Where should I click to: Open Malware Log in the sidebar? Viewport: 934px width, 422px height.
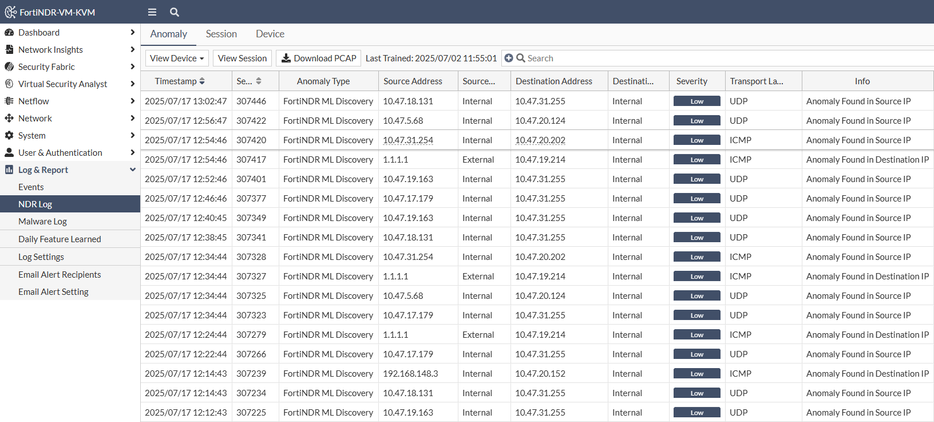pos(42,221)
